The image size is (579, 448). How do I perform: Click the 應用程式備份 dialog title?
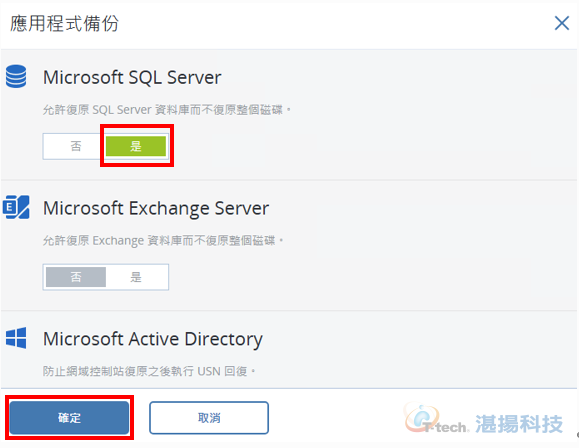pyautogui.click(x=64, y=23)
